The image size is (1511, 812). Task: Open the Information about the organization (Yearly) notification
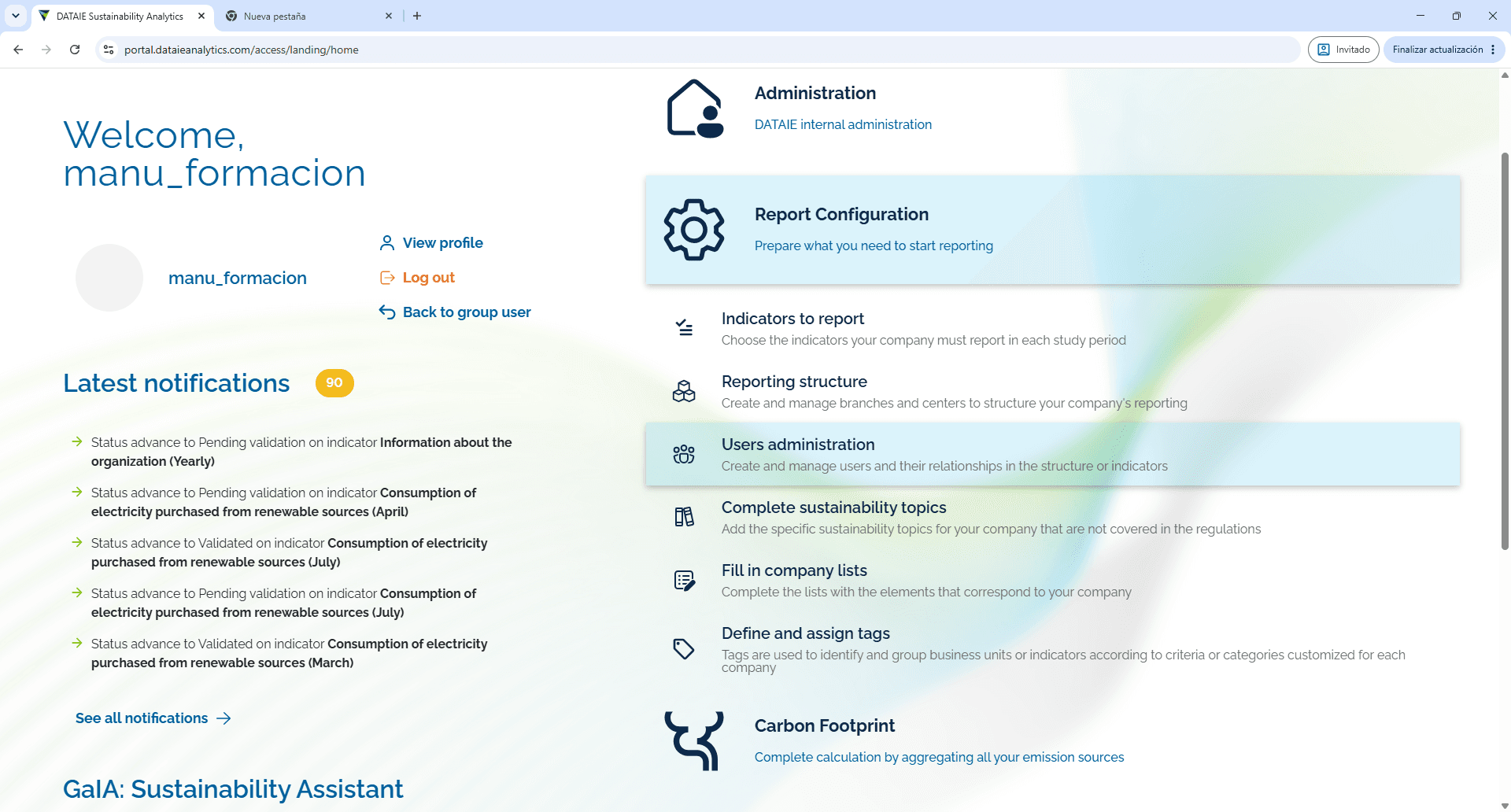301,452
